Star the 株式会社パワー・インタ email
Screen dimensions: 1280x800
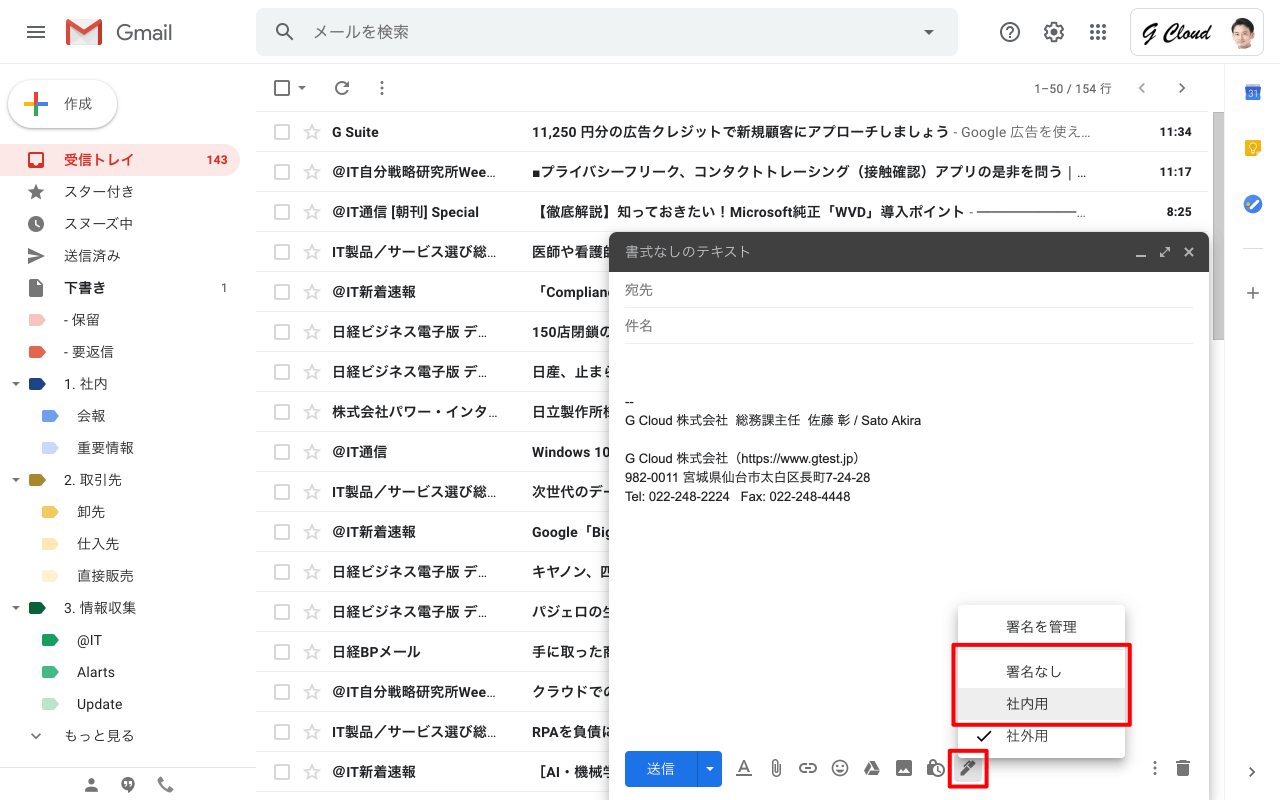pos(312,412)
